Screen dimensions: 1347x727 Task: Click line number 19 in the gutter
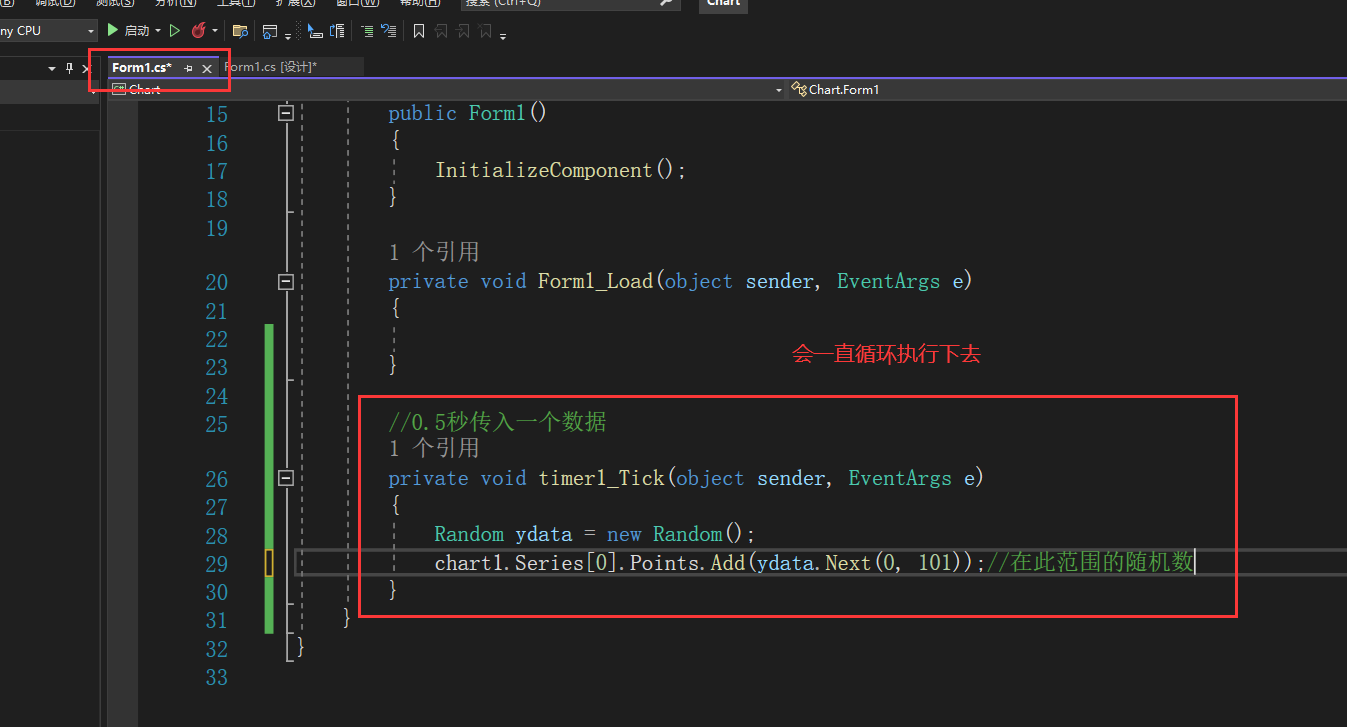(x=217, y=228)
